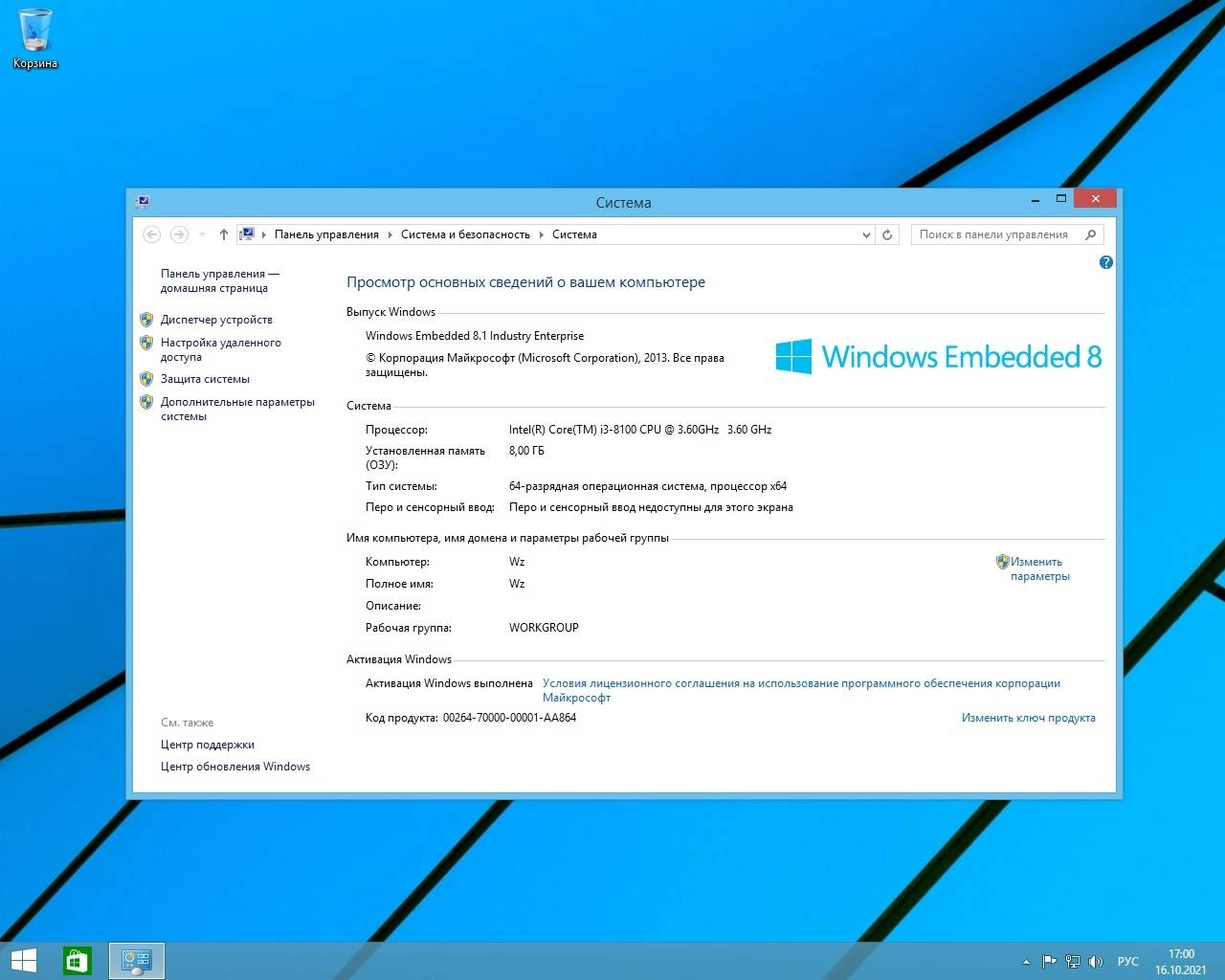Expand the chevron before Панель управления

point(264,234)
